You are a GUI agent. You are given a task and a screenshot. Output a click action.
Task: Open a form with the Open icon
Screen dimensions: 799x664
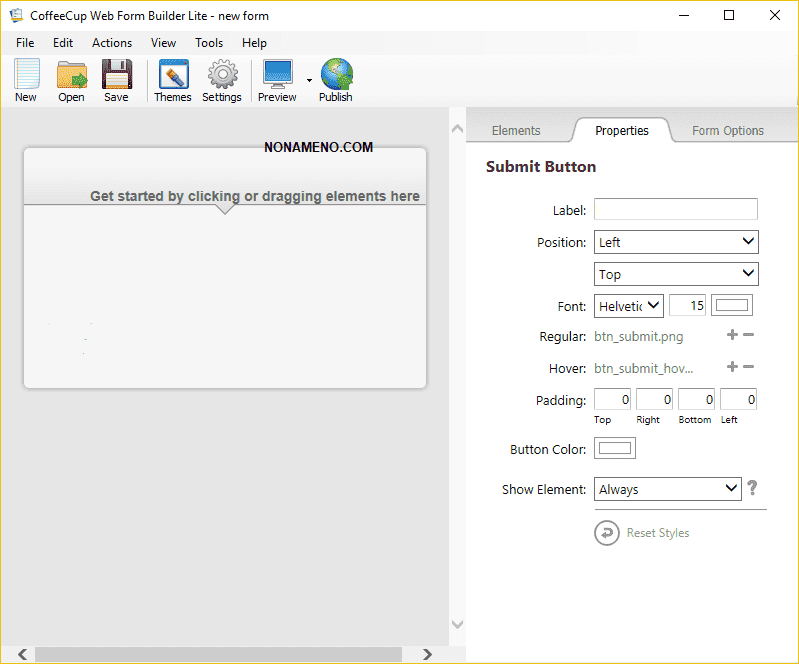pyautogui.click(x=71, y=79)
